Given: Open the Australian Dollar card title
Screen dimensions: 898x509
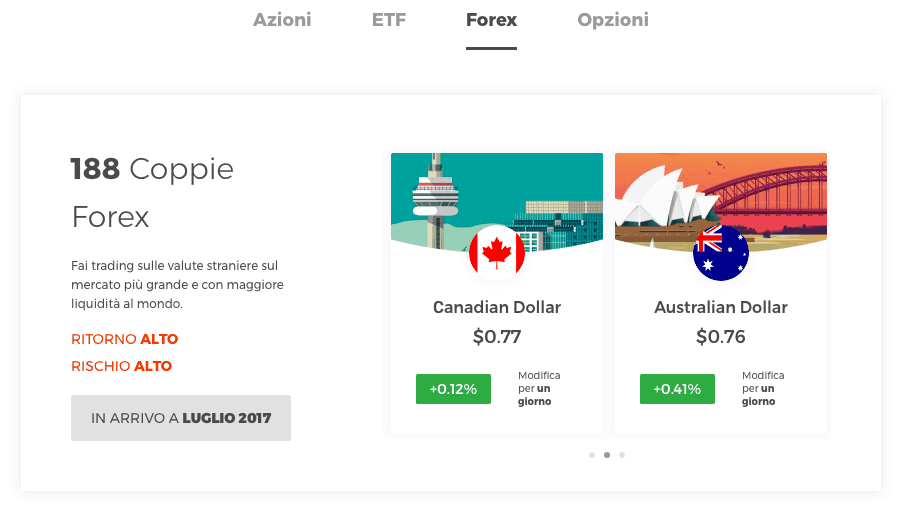Looking at the screenshot, I should point(720,307).
